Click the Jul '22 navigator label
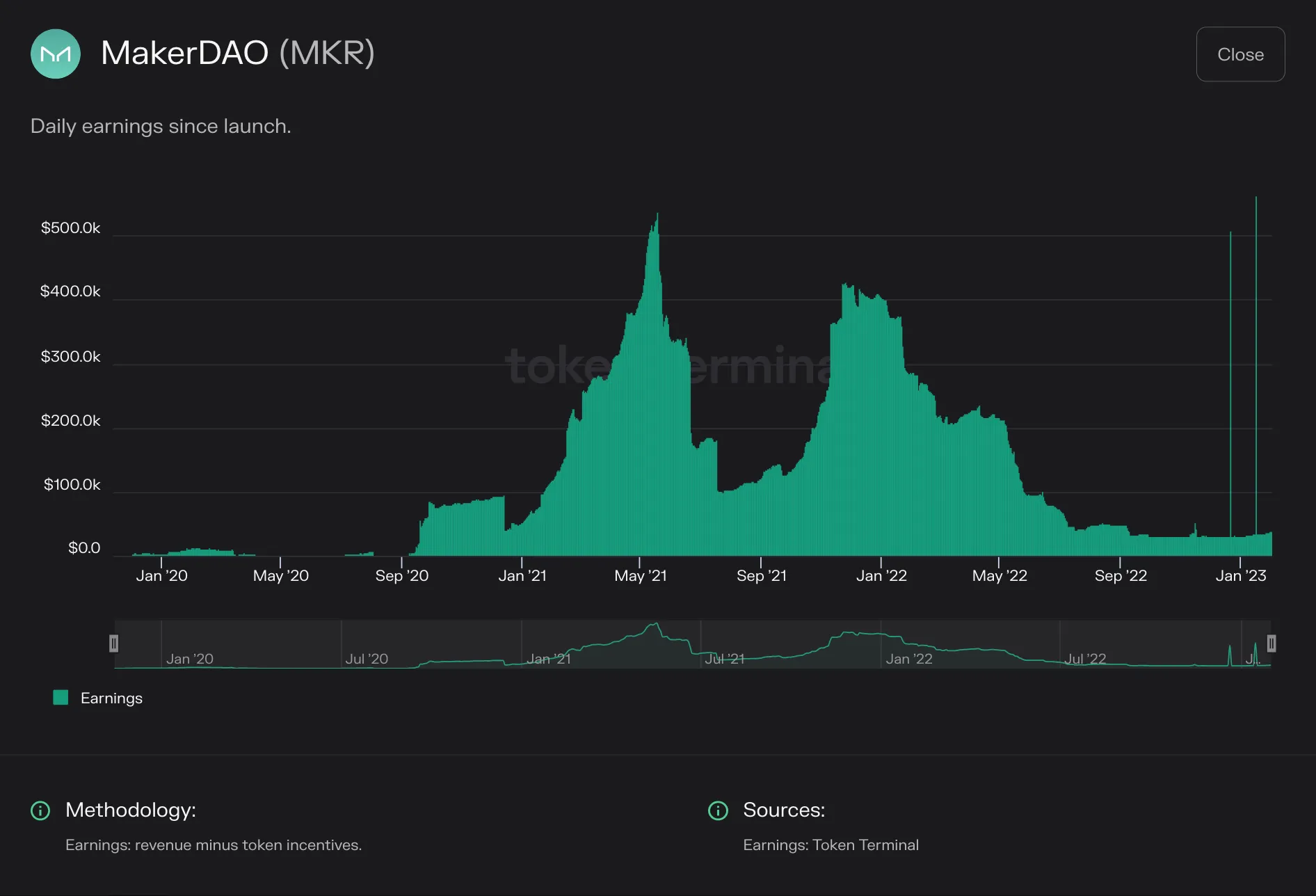Image resolution: width=1316 pixels, height=896 pixels. [1086, 659]
